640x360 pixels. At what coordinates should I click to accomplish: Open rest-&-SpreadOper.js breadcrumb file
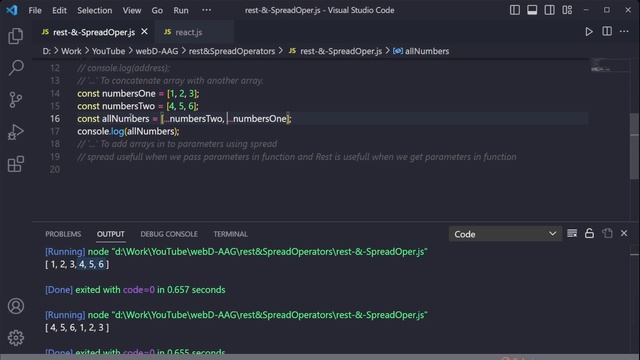coord(341,51)
